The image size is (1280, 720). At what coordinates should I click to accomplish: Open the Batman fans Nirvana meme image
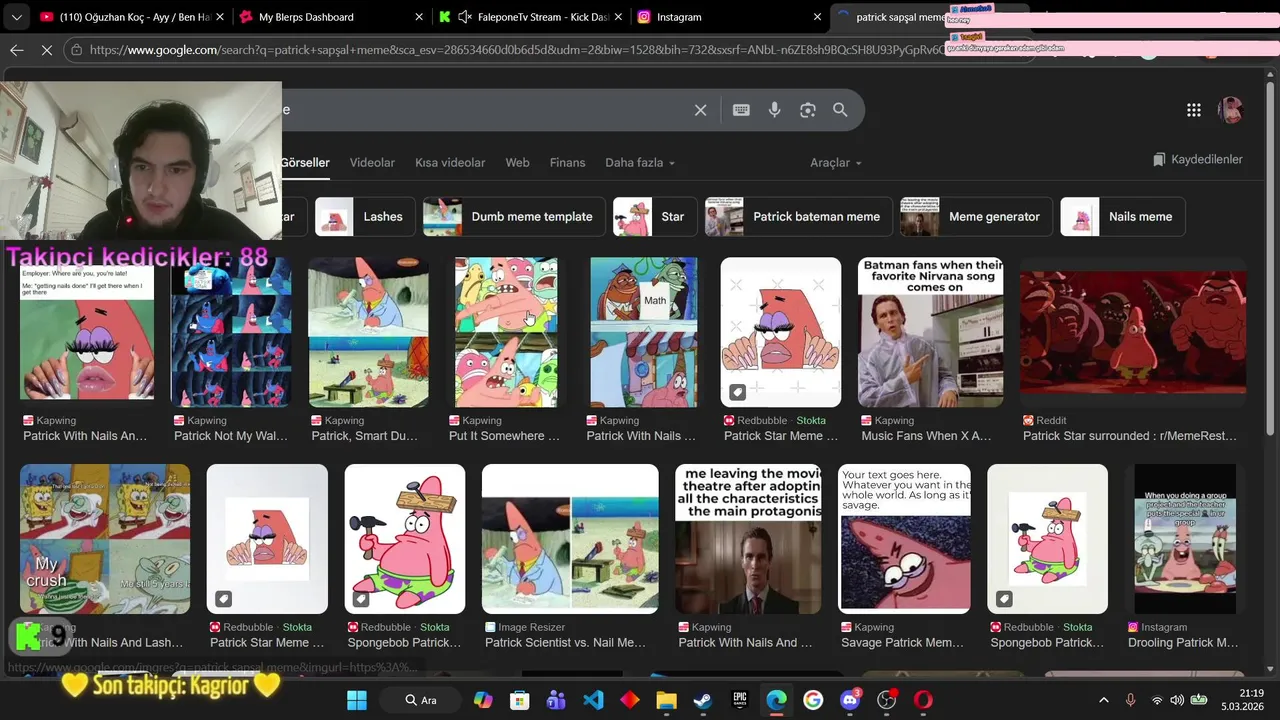tap(931, 332)
